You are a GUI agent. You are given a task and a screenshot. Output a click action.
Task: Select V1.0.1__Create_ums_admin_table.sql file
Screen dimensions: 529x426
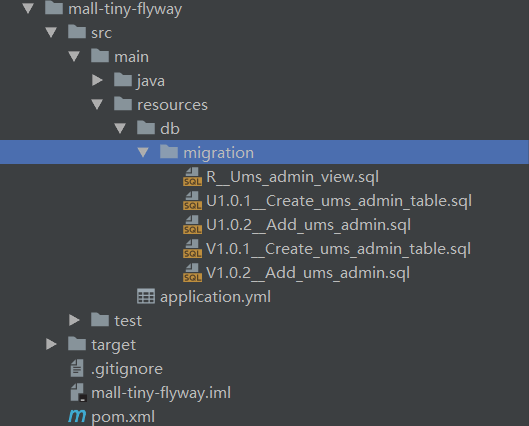(338, 249)
